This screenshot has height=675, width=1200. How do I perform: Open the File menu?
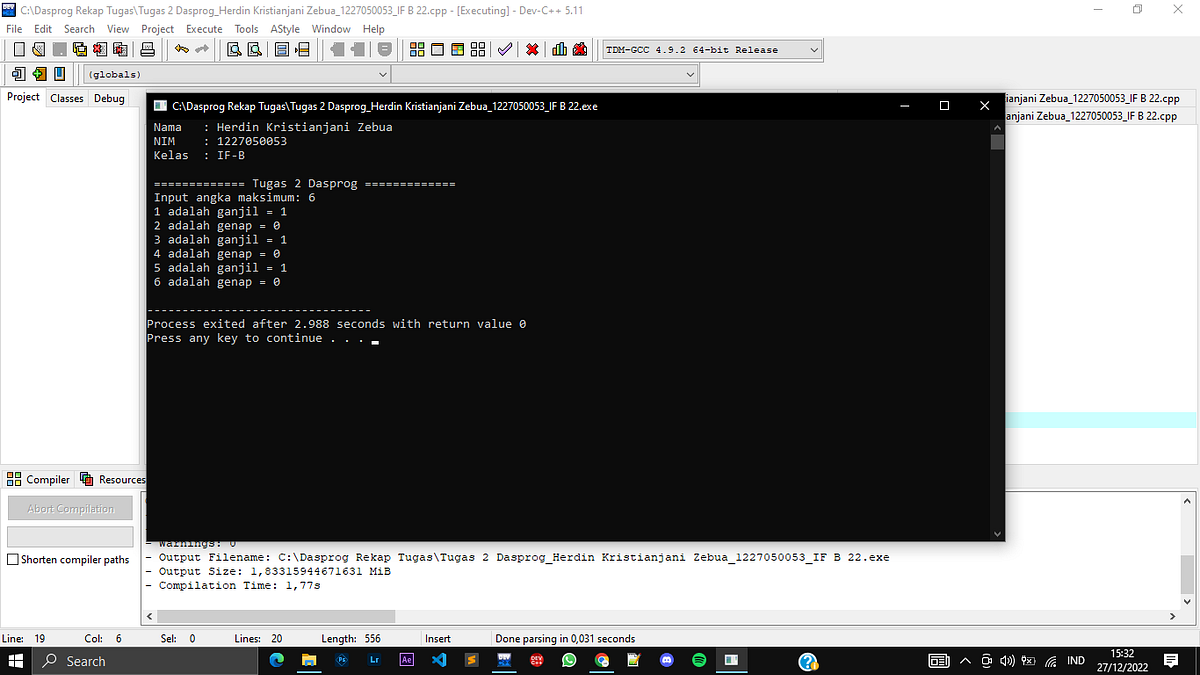click(x=15, y=29)
